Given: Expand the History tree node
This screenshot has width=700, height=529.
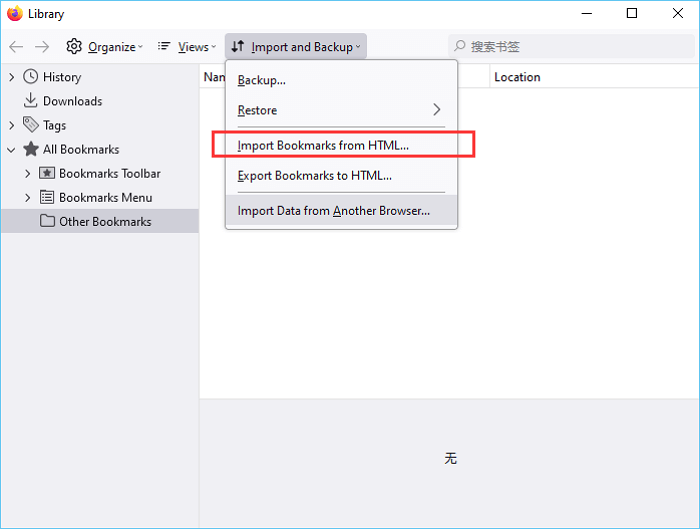Looking at the screenshot, I should pos(12,77).
